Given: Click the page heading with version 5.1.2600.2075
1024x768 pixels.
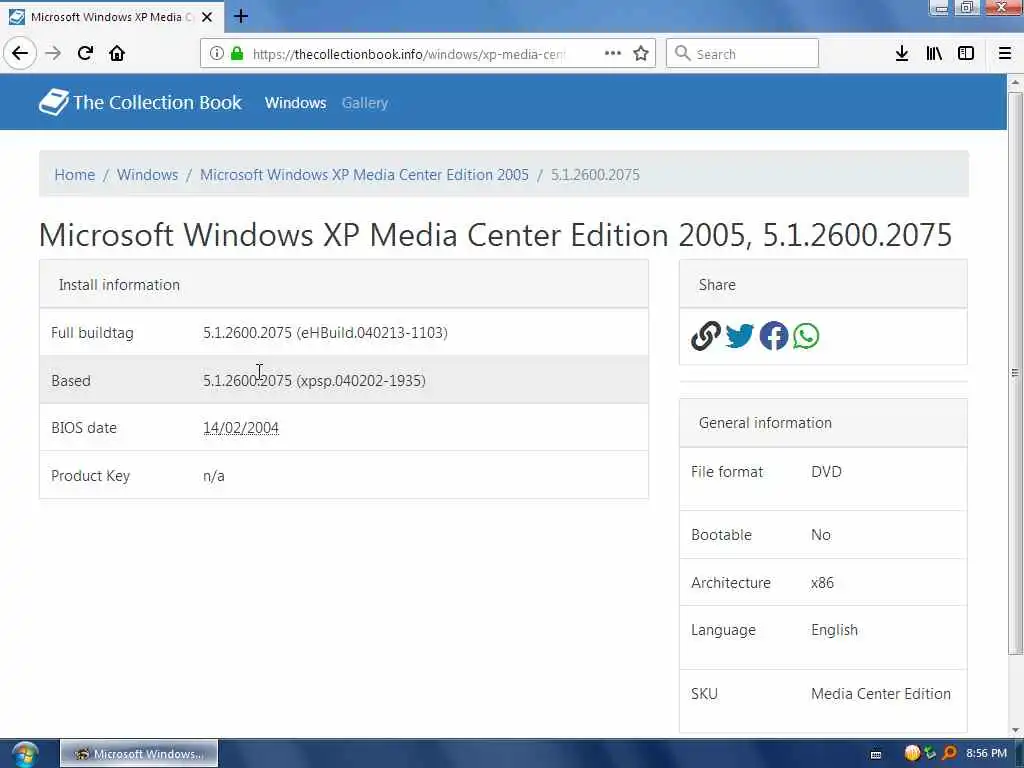Looking at the screenshot, I should (x=496, y=235).
